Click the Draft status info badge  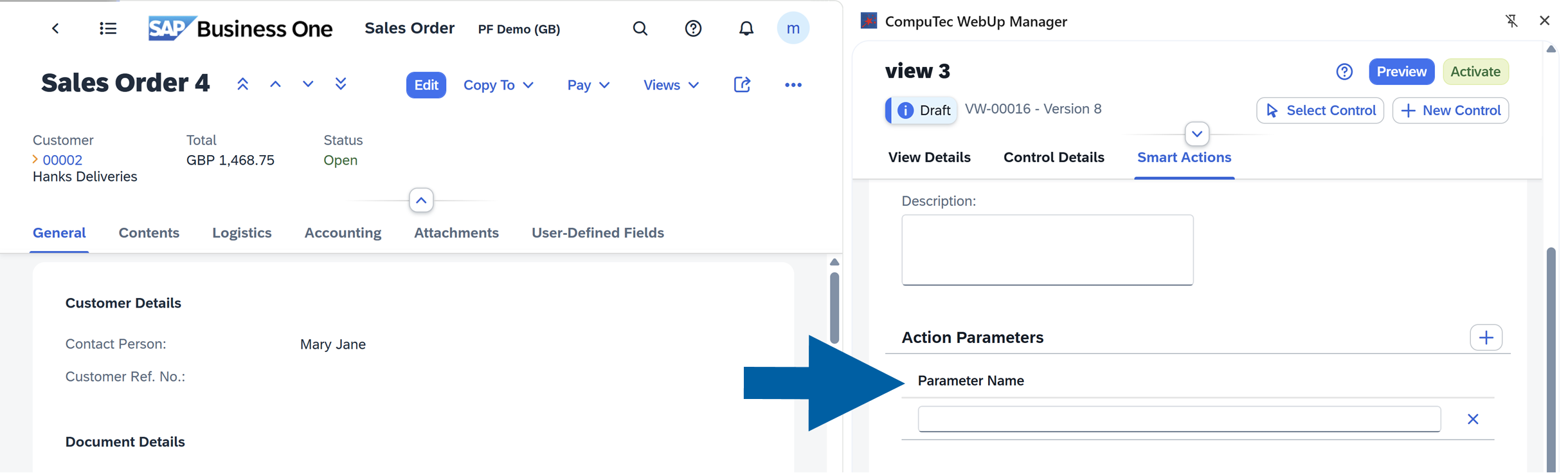[921, 110]
